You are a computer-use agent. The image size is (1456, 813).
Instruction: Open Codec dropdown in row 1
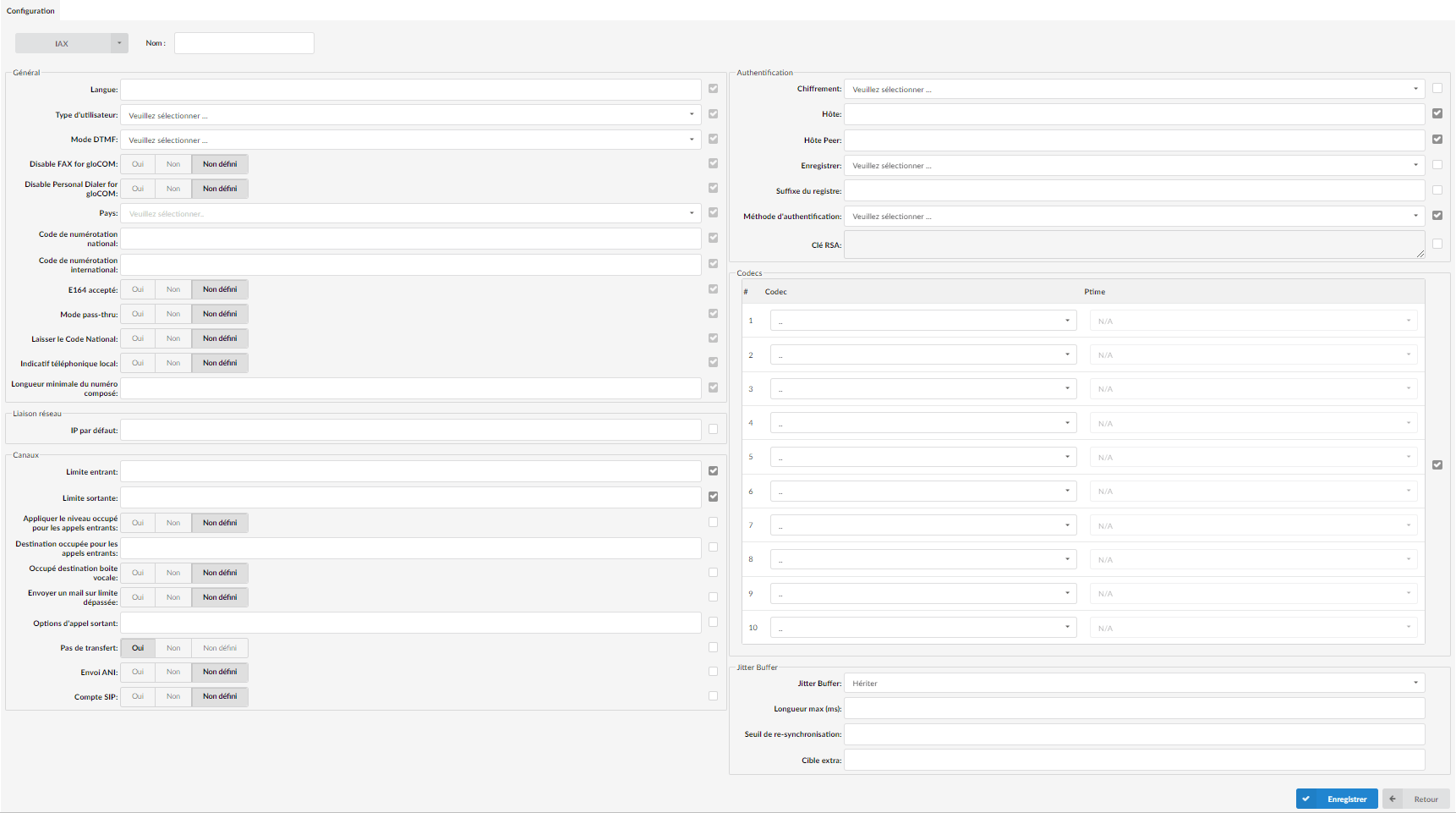(923, 321)
